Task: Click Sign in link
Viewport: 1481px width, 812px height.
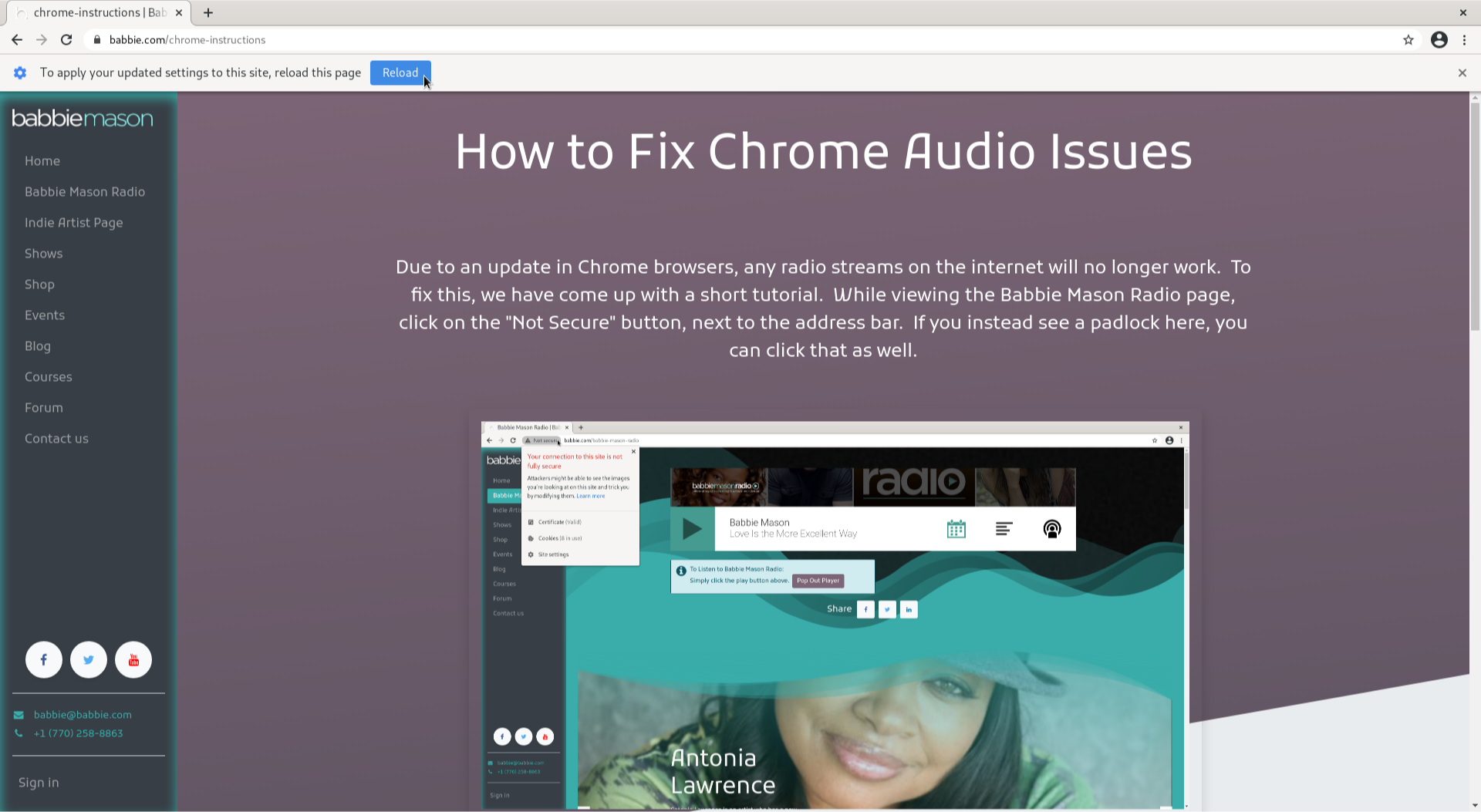Action: coord(39,783)
